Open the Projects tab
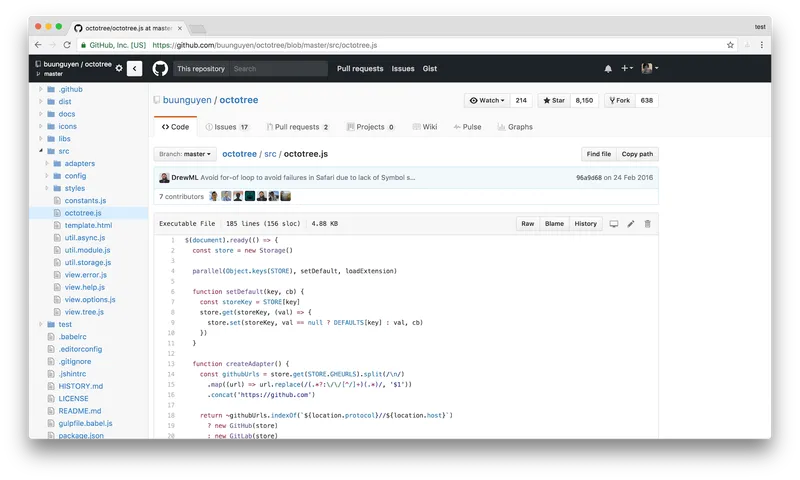This screenshot has height=480, width=800. pos(370,127)
